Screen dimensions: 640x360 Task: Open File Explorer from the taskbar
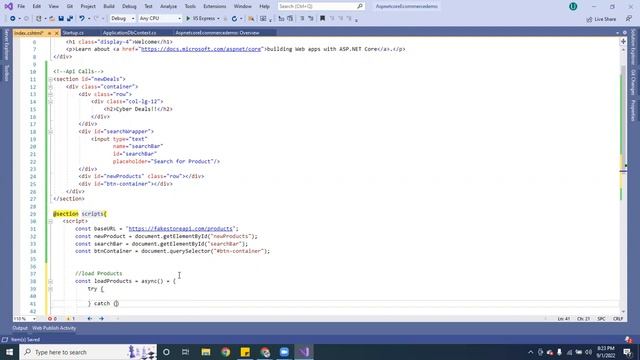(206, 352)
